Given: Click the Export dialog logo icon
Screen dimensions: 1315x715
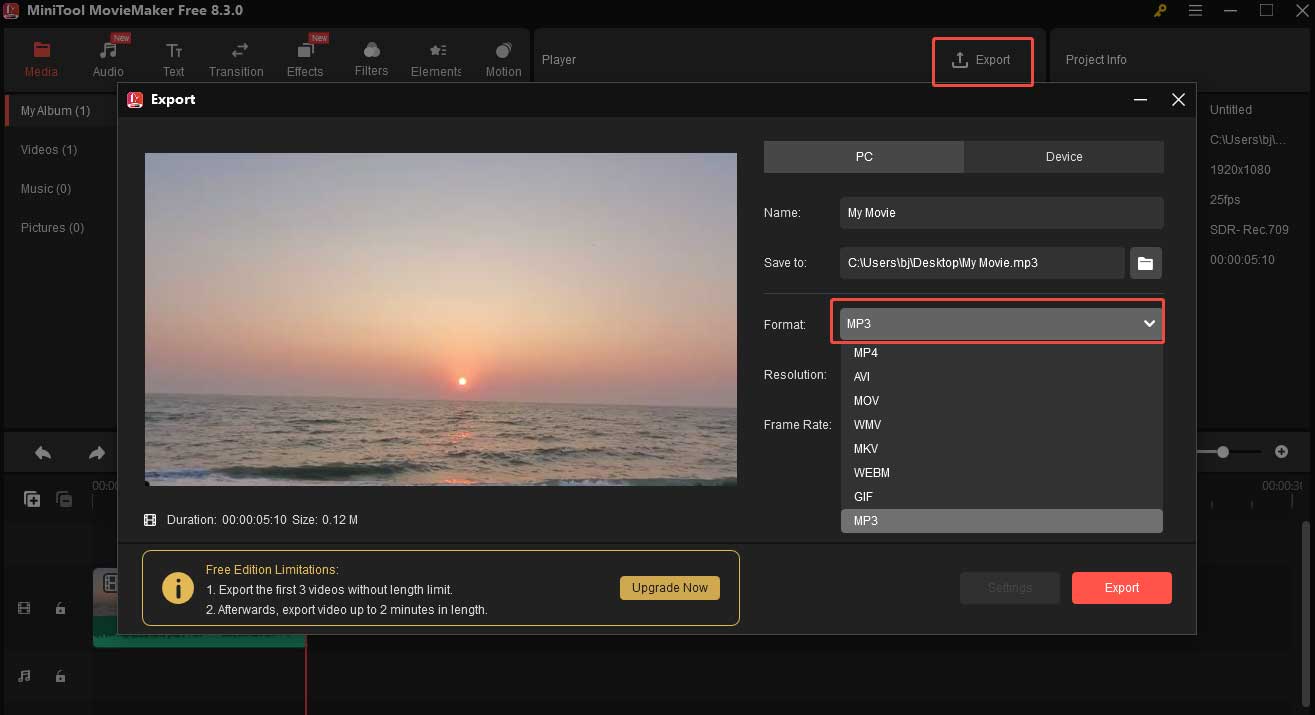Looking at the screenshot, I should point(135,99).
